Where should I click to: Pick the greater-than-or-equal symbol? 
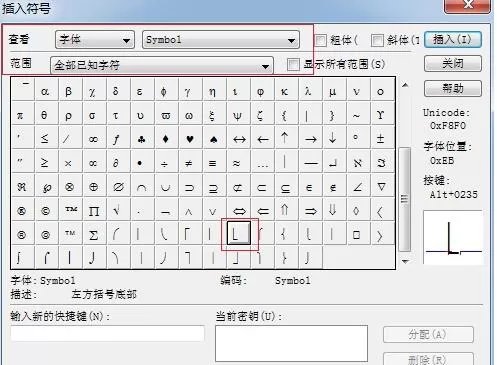point(47,162)
